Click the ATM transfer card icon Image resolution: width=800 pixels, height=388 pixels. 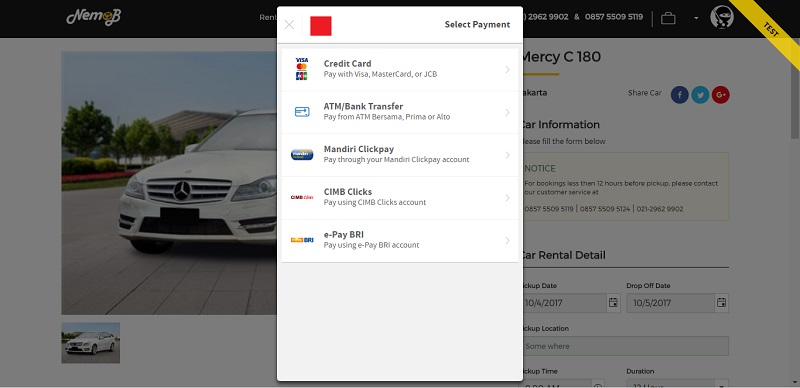pyautogui.click(x=302, y=112)
